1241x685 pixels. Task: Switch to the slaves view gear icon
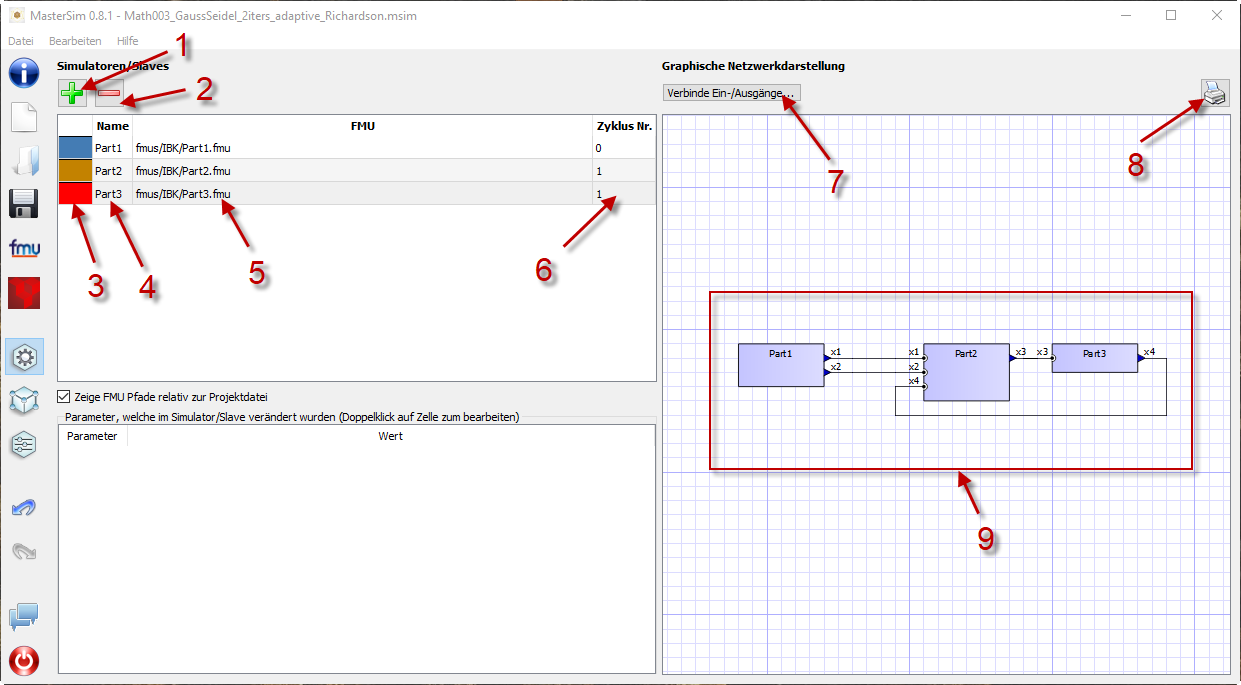click(24, 357)
